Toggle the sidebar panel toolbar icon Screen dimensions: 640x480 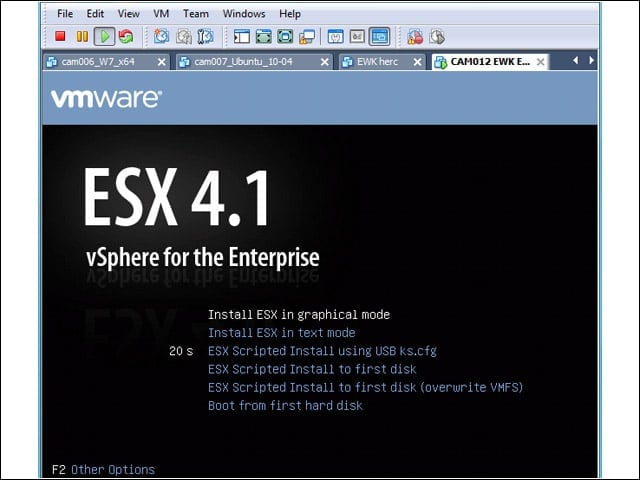point(242,36)
